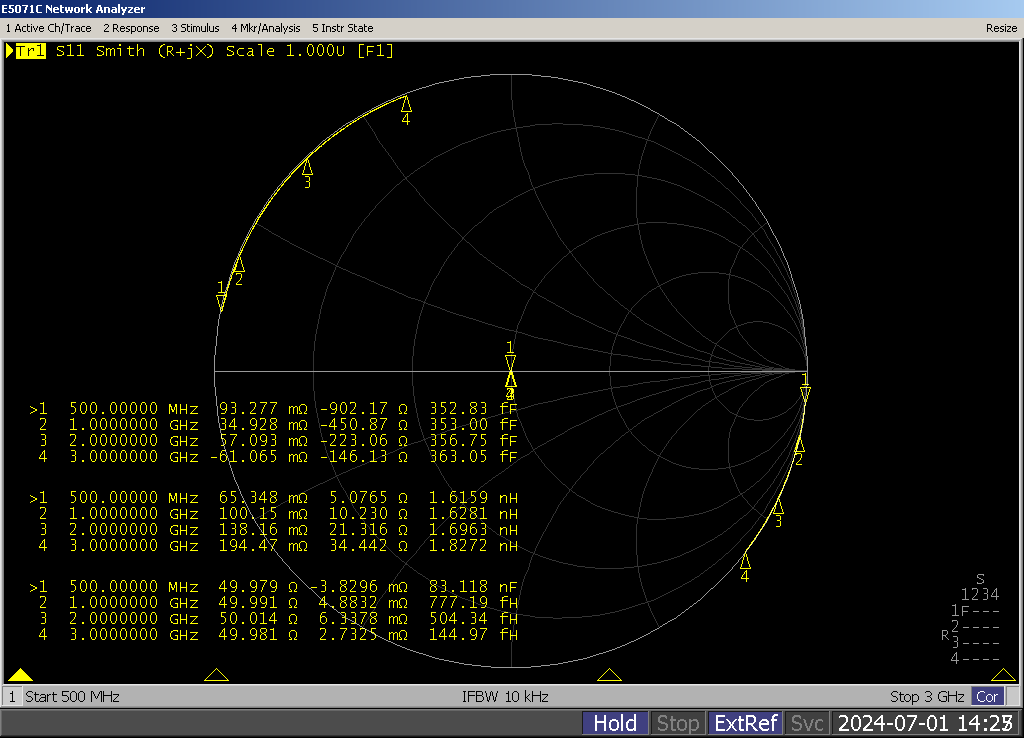Click the Resize button

tap(1001, 28)
